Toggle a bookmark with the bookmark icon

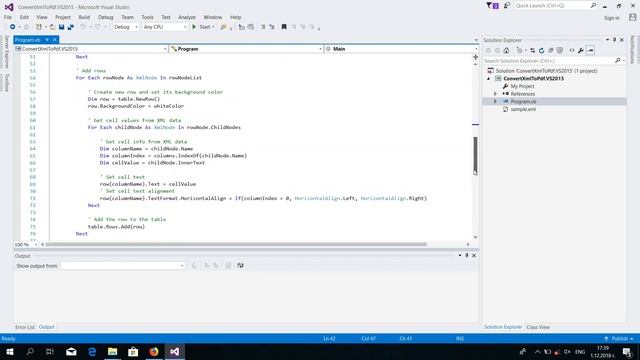point(284,27)
